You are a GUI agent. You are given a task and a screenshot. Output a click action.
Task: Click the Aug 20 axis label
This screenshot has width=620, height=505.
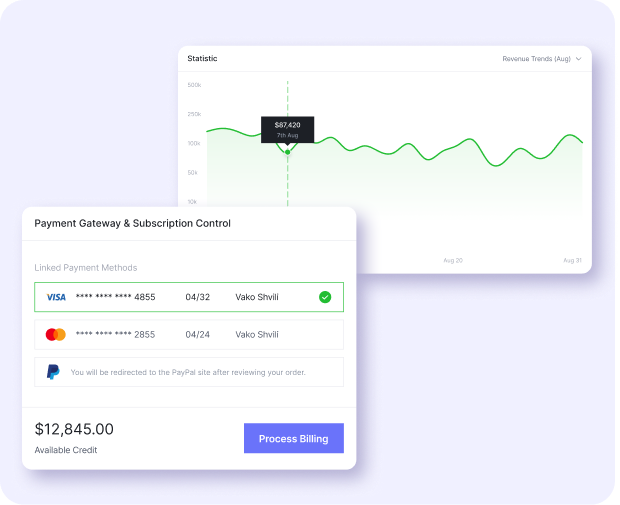tap(453, 260)
